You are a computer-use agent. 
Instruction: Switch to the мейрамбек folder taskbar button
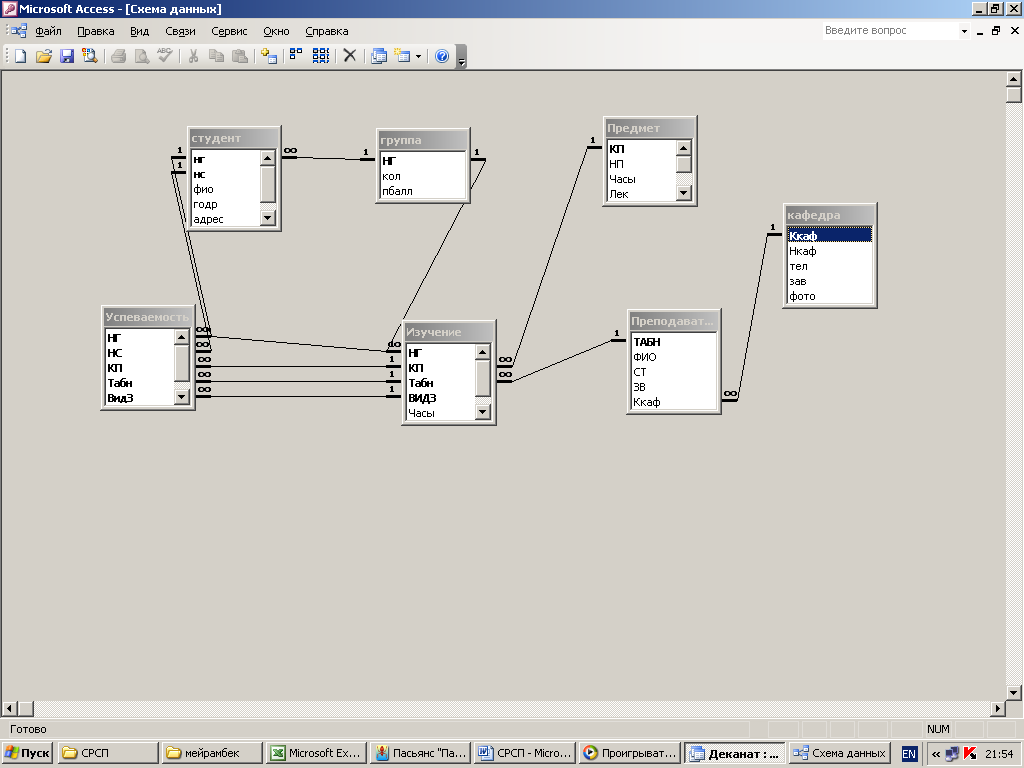coord(212,753)
